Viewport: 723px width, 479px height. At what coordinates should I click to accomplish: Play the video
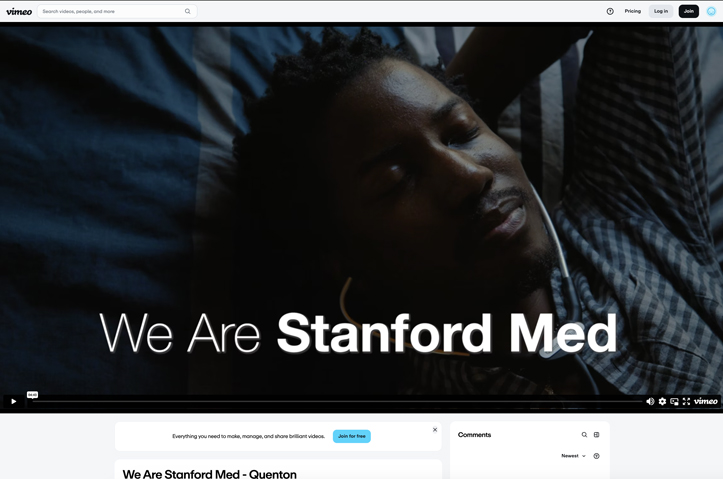[x=13, y=401]
